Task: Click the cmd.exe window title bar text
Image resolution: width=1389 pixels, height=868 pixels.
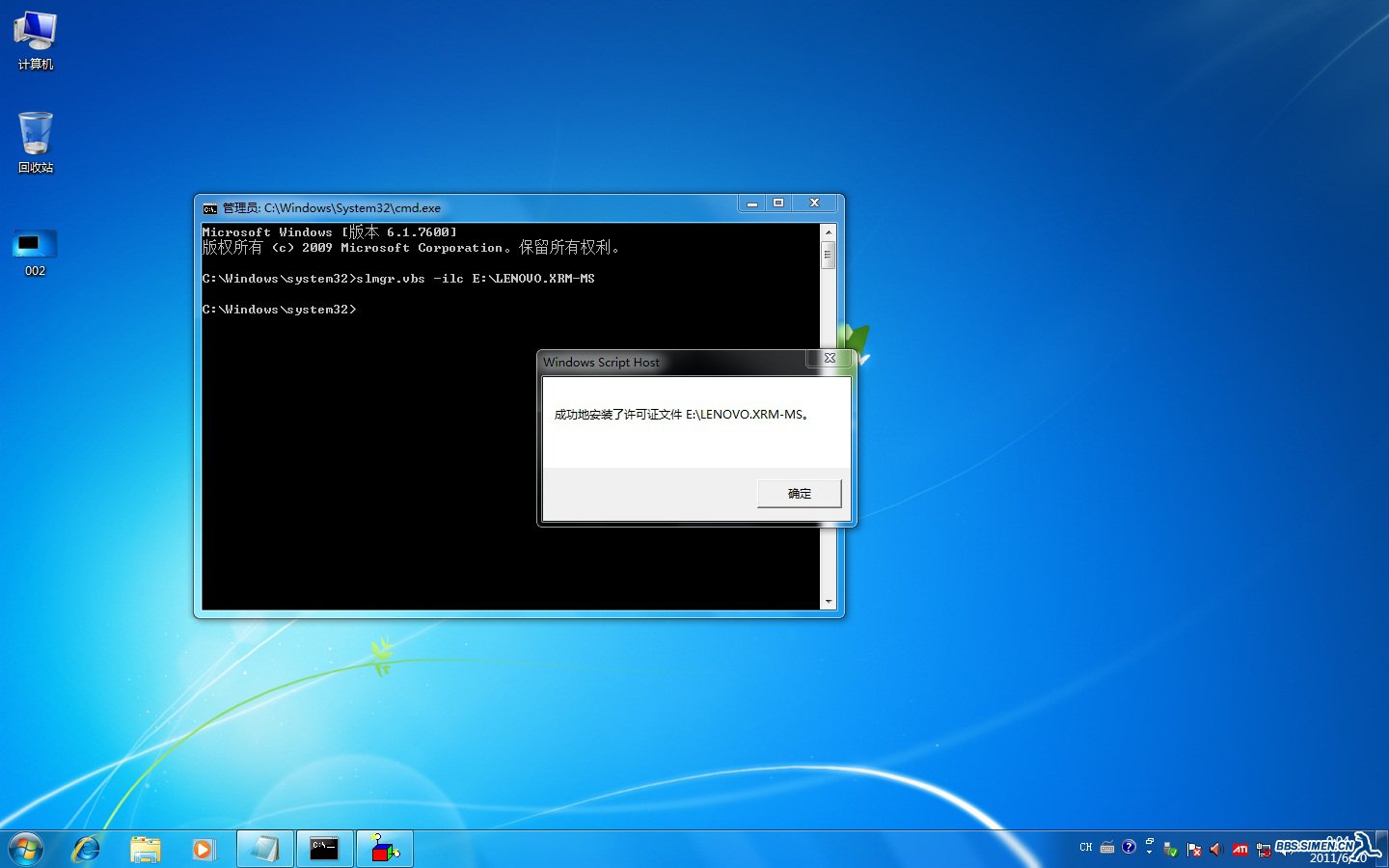Action: 332,208
